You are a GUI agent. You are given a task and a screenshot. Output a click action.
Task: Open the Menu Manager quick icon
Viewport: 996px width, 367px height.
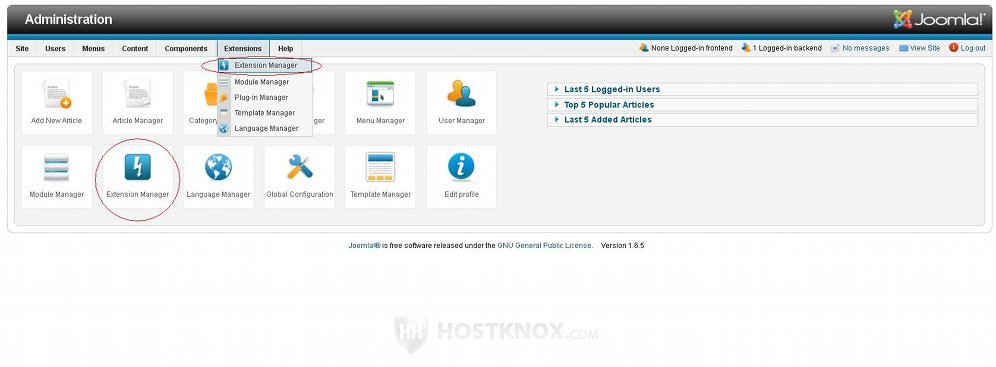tap(380, 103)
